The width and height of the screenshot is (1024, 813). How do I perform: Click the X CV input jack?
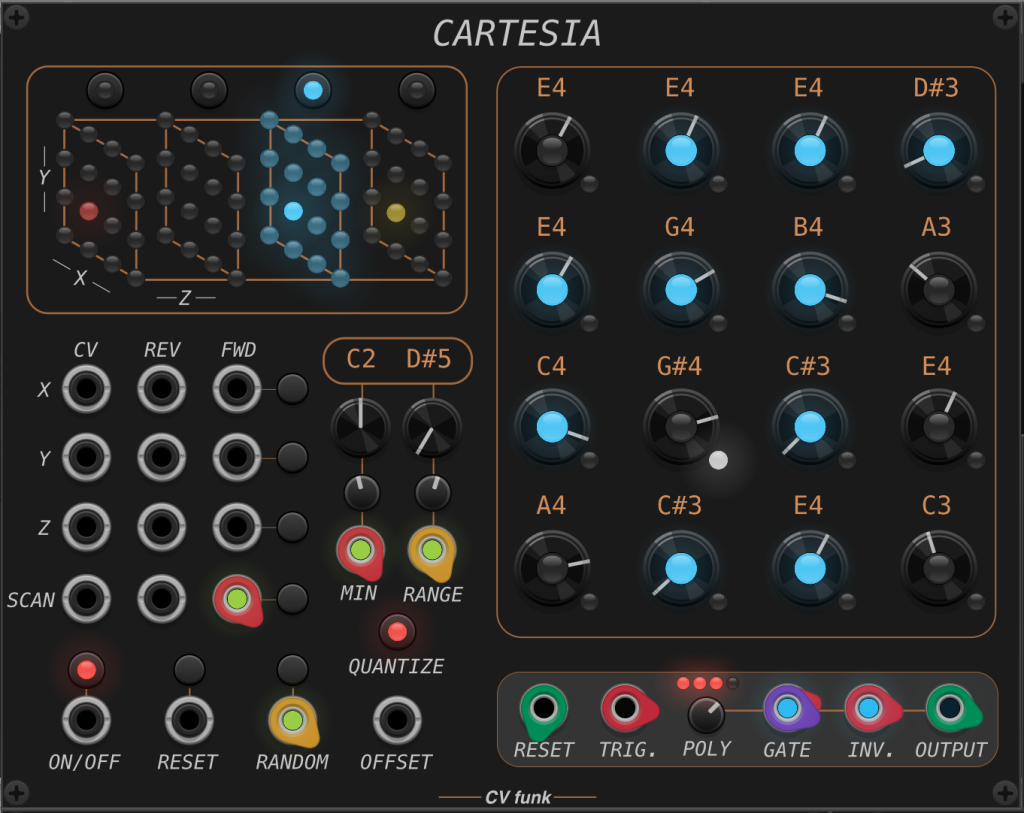tap(86, 389)
